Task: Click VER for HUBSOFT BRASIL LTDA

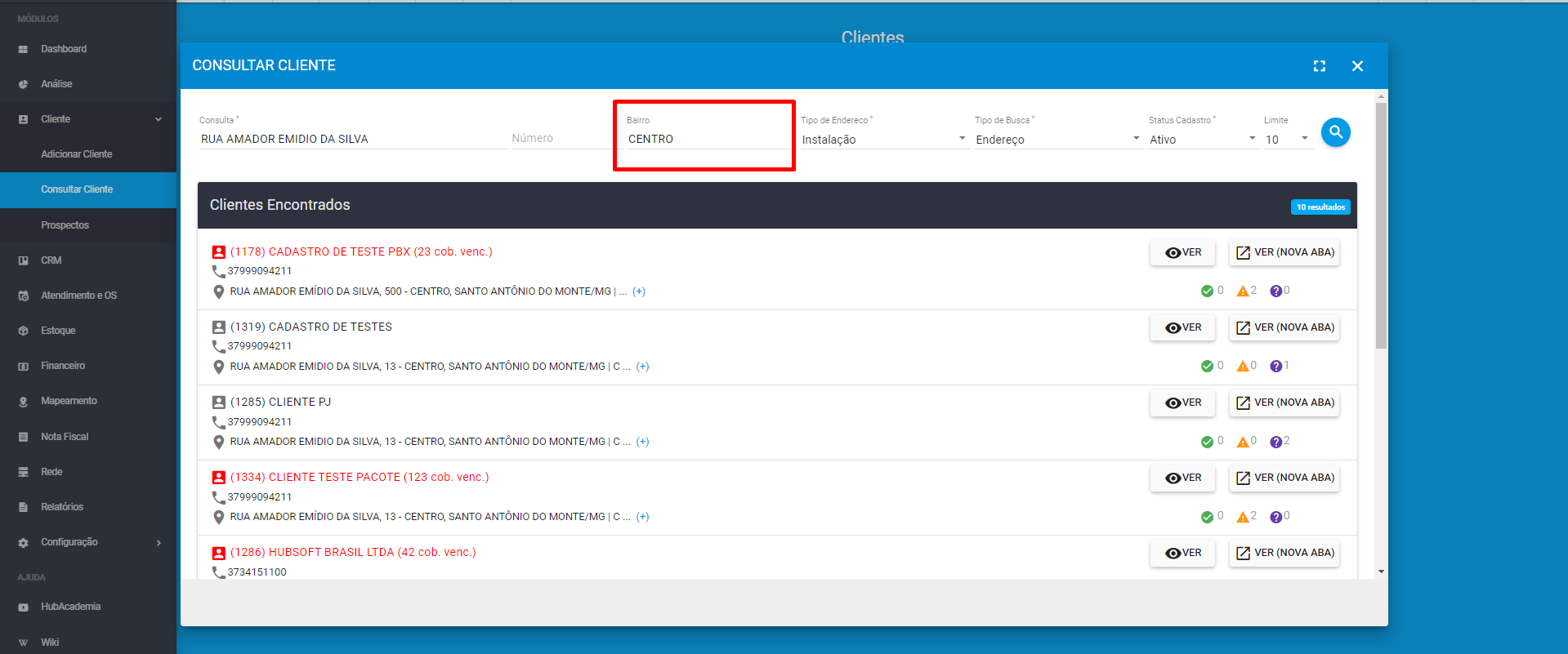Action: click(1183, 553)
